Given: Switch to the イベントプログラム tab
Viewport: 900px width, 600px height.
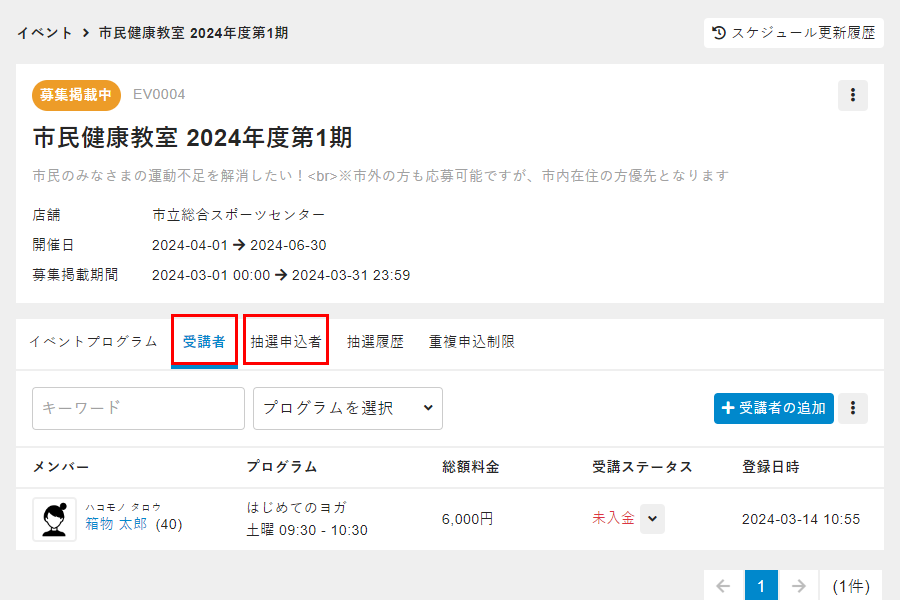Looking at the screenshot, I should [x=93, y=342].
